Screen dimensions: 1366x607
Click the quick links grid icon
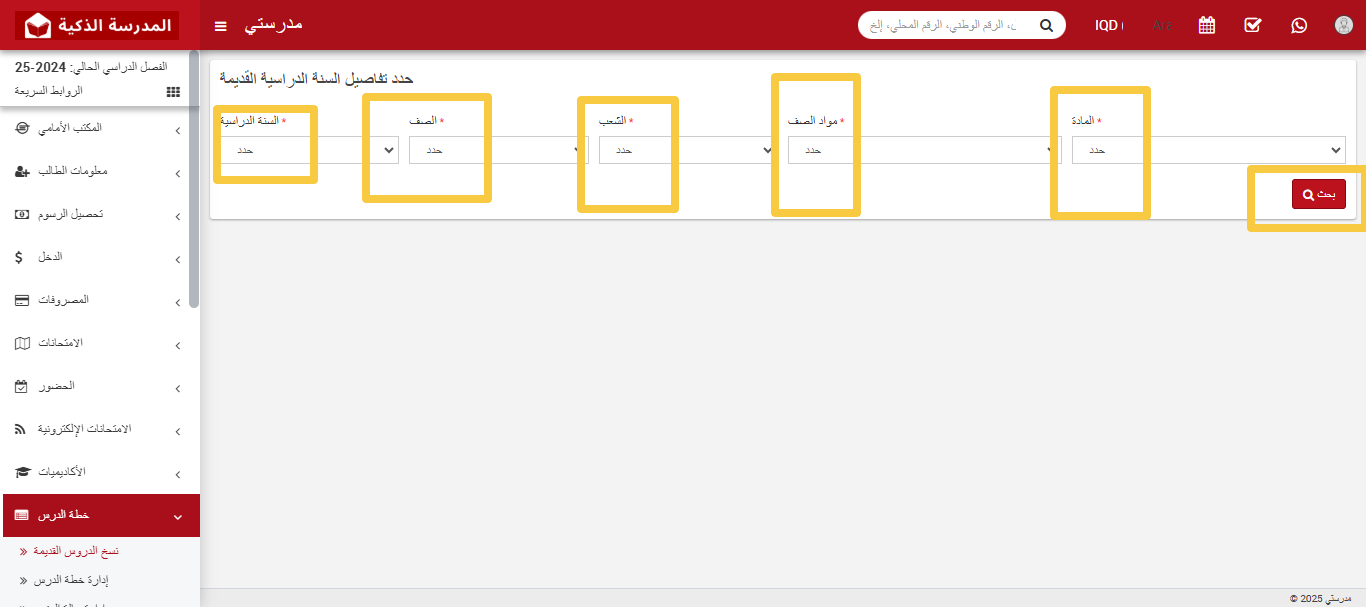click(173, 91)
